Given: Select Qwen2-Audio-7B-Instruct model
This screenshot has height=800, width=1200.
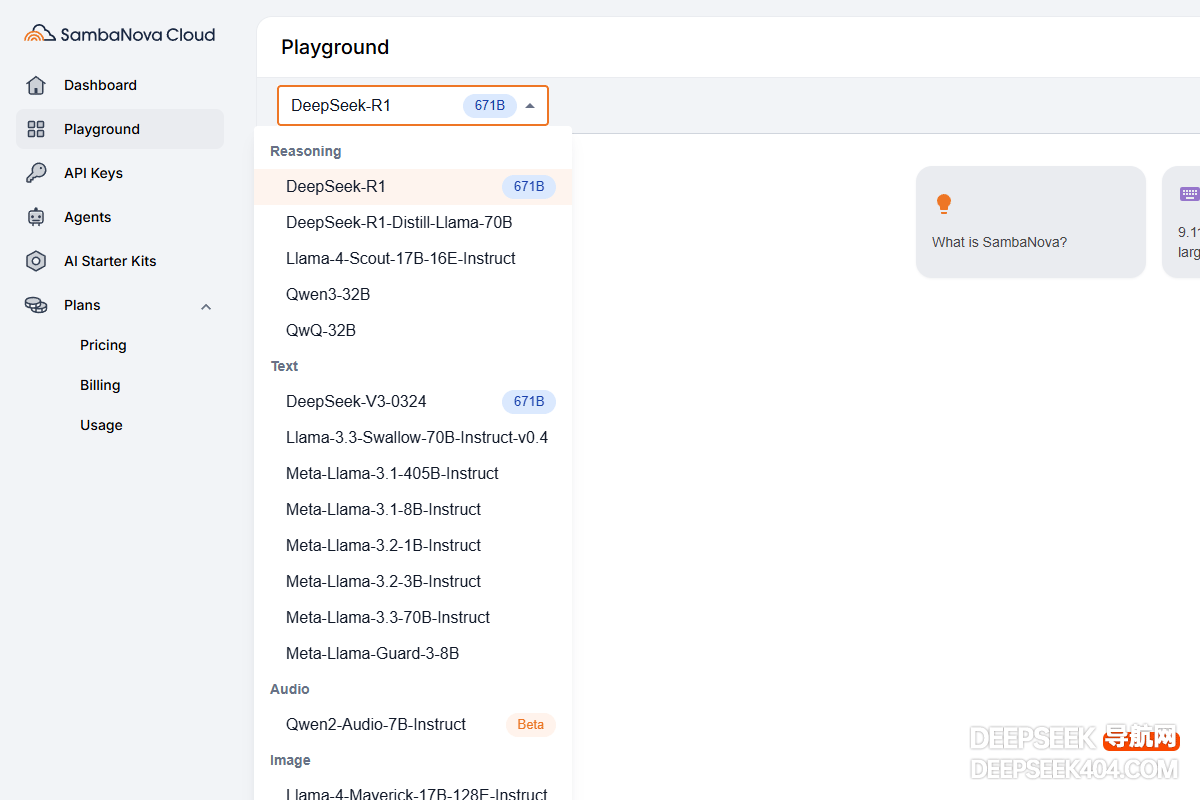Looking at the screenshot, I should tap(413, 724).
